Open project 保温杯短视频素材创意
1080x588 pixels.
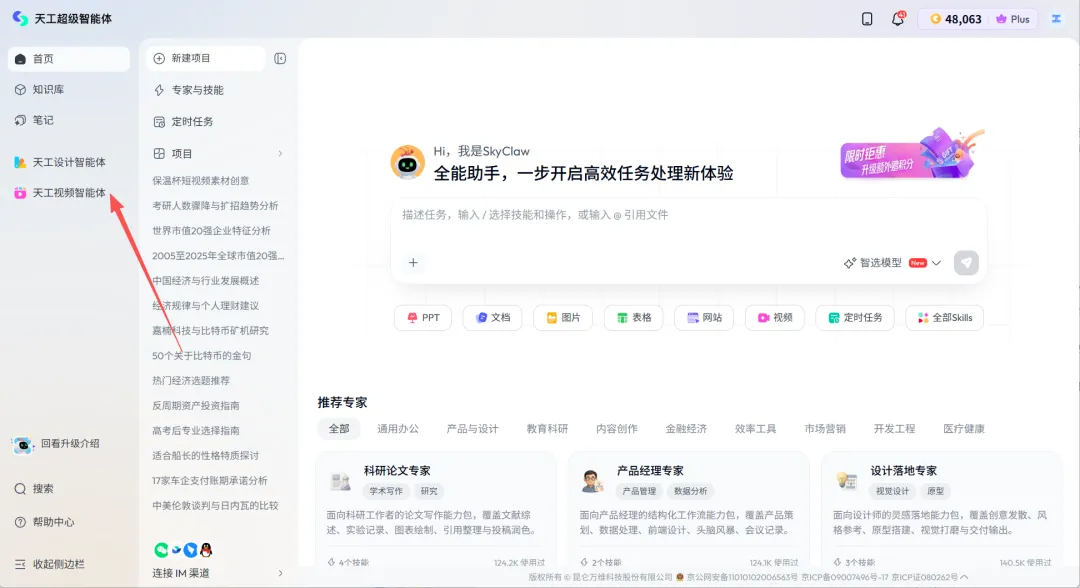coord(200,180)
